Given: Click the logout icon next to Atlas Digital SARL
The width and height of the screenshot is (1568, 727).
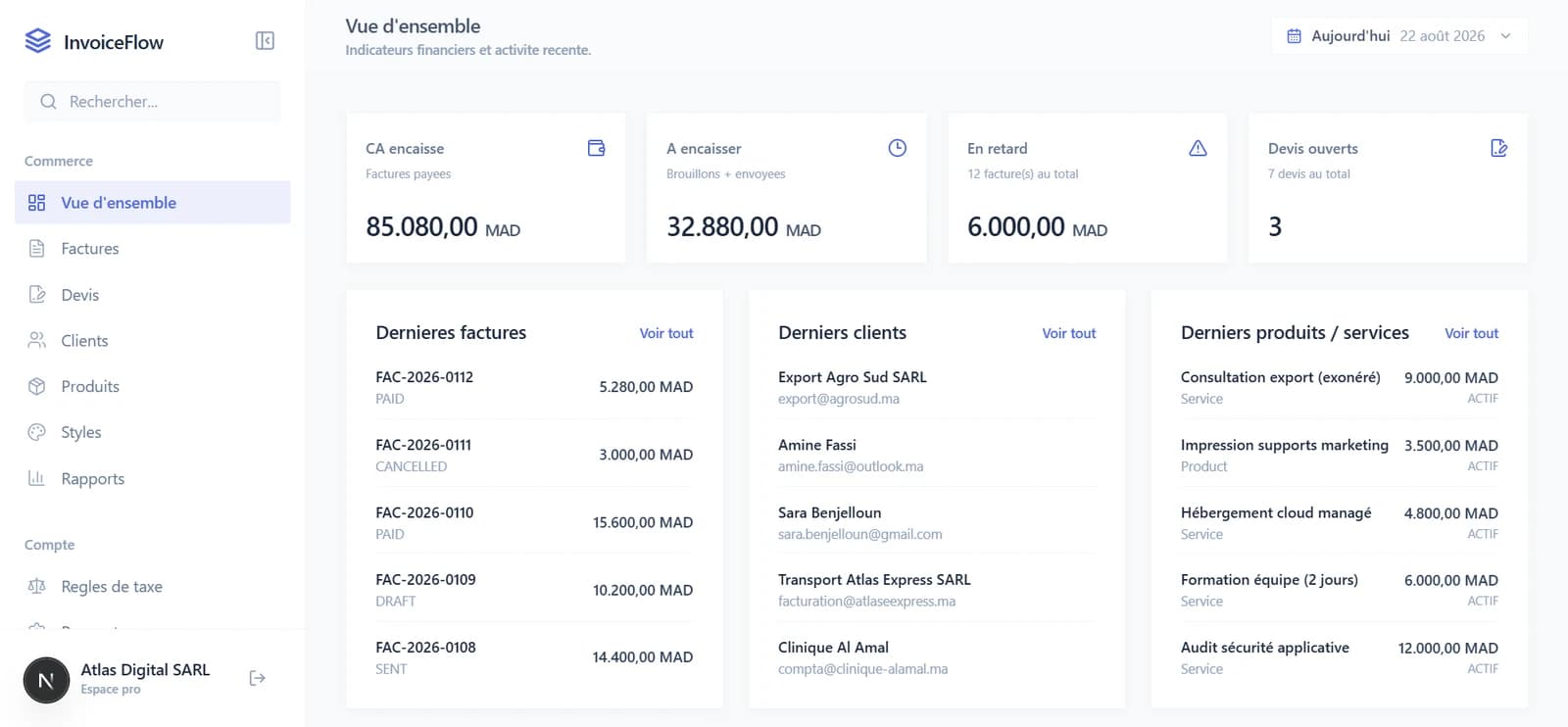Looking at the screenshot, I should [x=257, y=678].
